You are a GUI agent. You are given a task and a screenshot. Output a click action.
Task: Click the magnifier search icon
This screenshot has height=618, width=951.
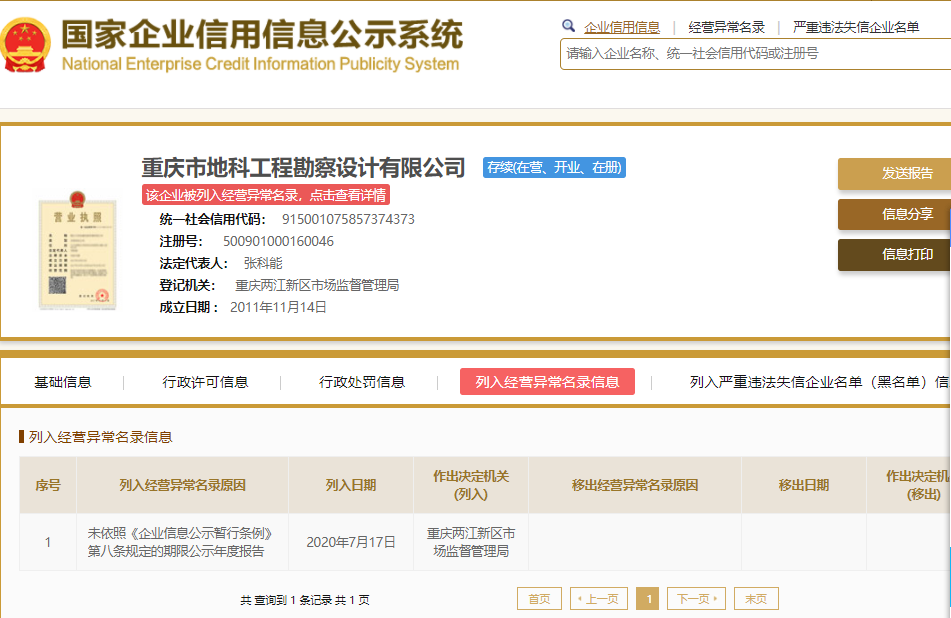(x=568, y=26)
